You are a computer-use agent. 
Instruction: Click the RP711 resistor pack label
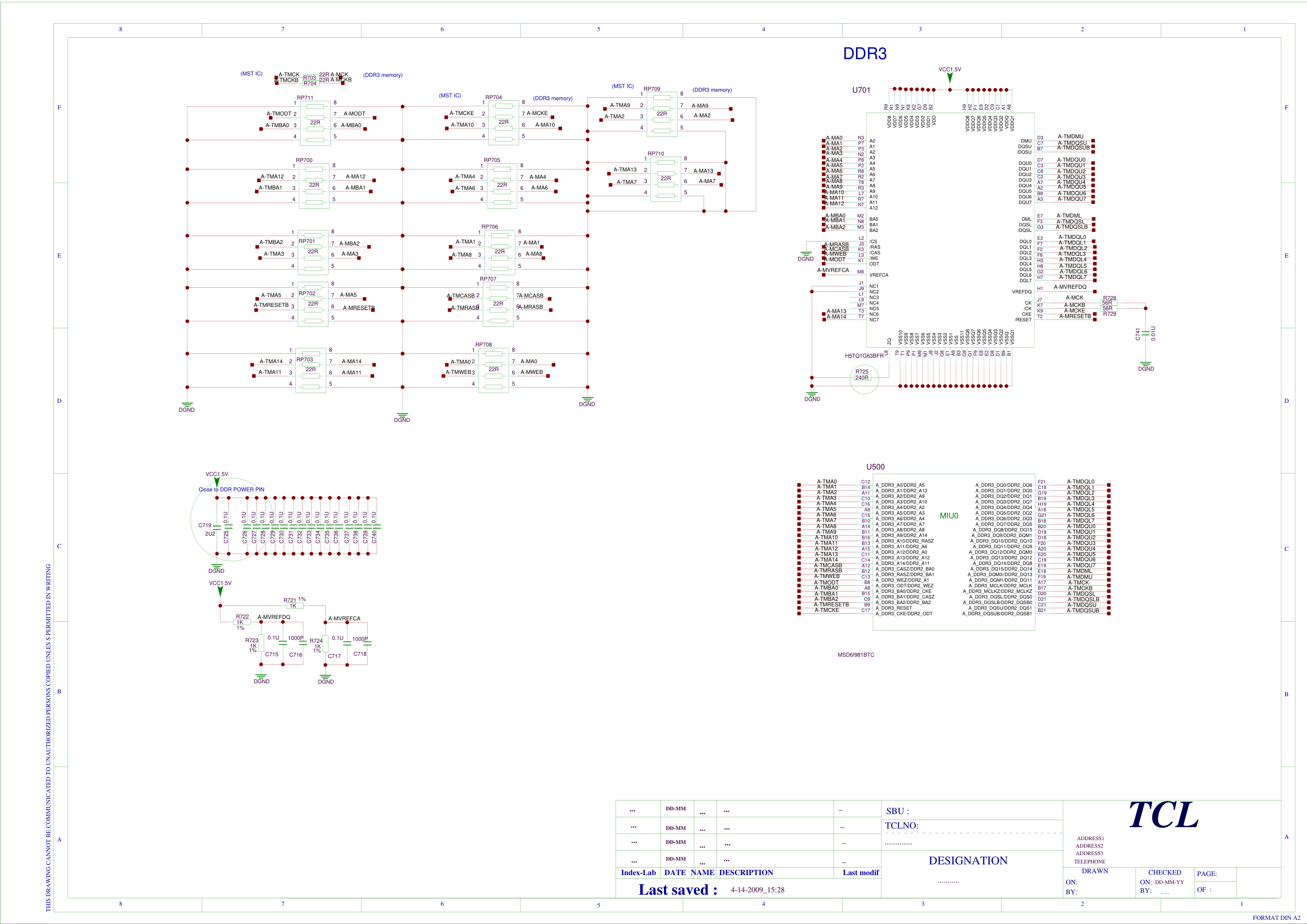coord(305,98)
